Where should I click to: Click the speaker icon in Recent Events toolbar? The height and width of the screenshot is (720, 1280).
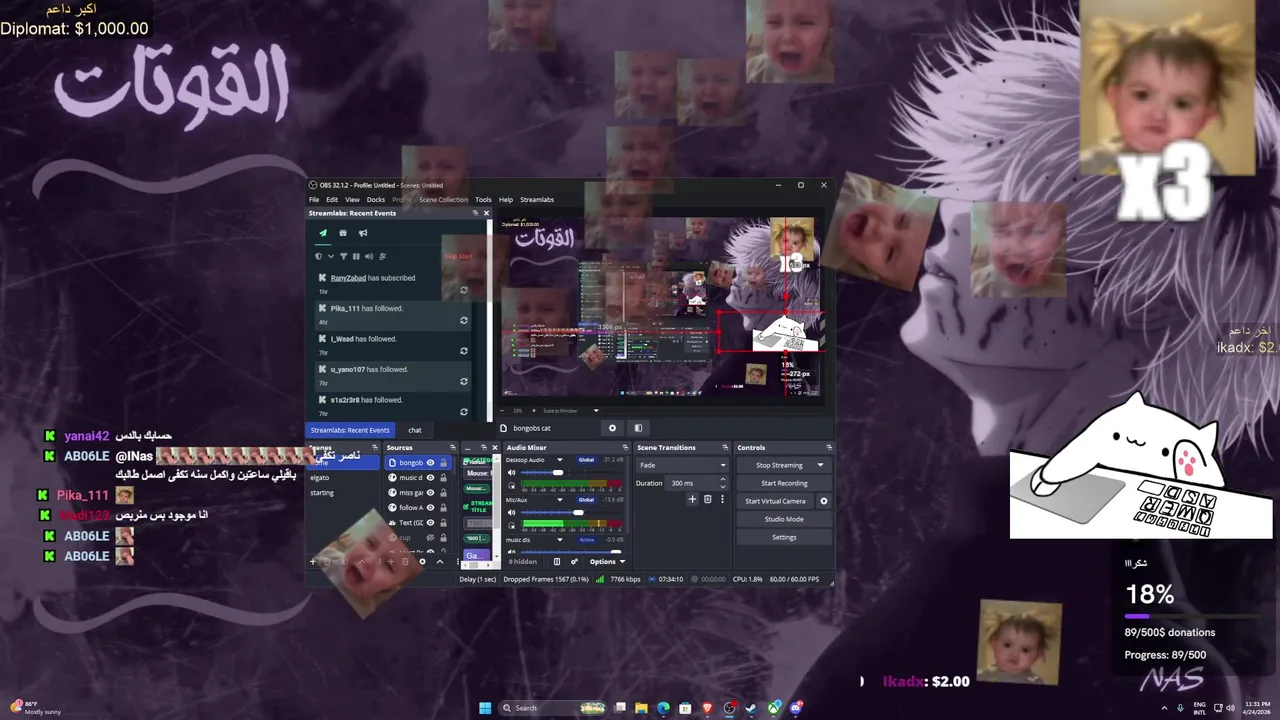(x=368, y=256)
